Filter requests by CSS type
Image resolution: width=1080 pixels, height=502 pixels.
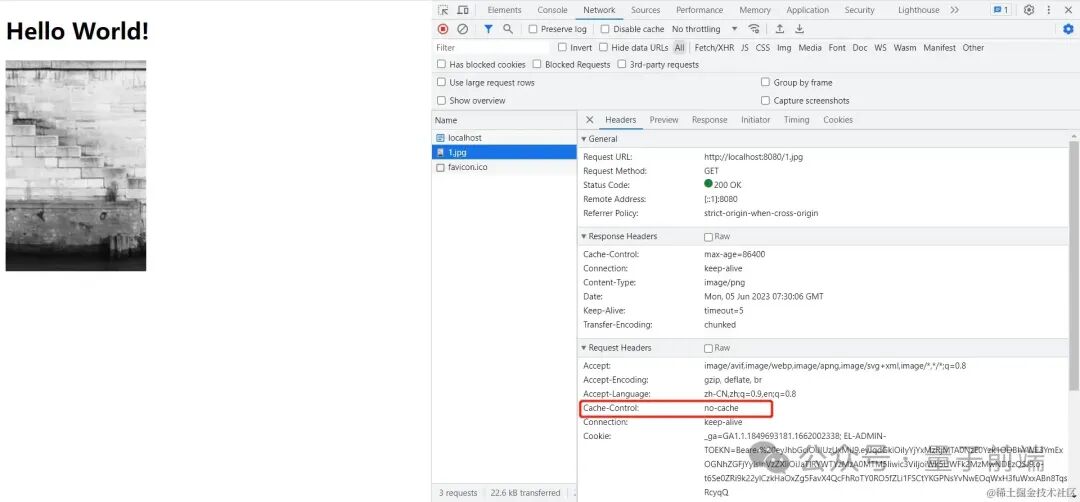[762, 48]
